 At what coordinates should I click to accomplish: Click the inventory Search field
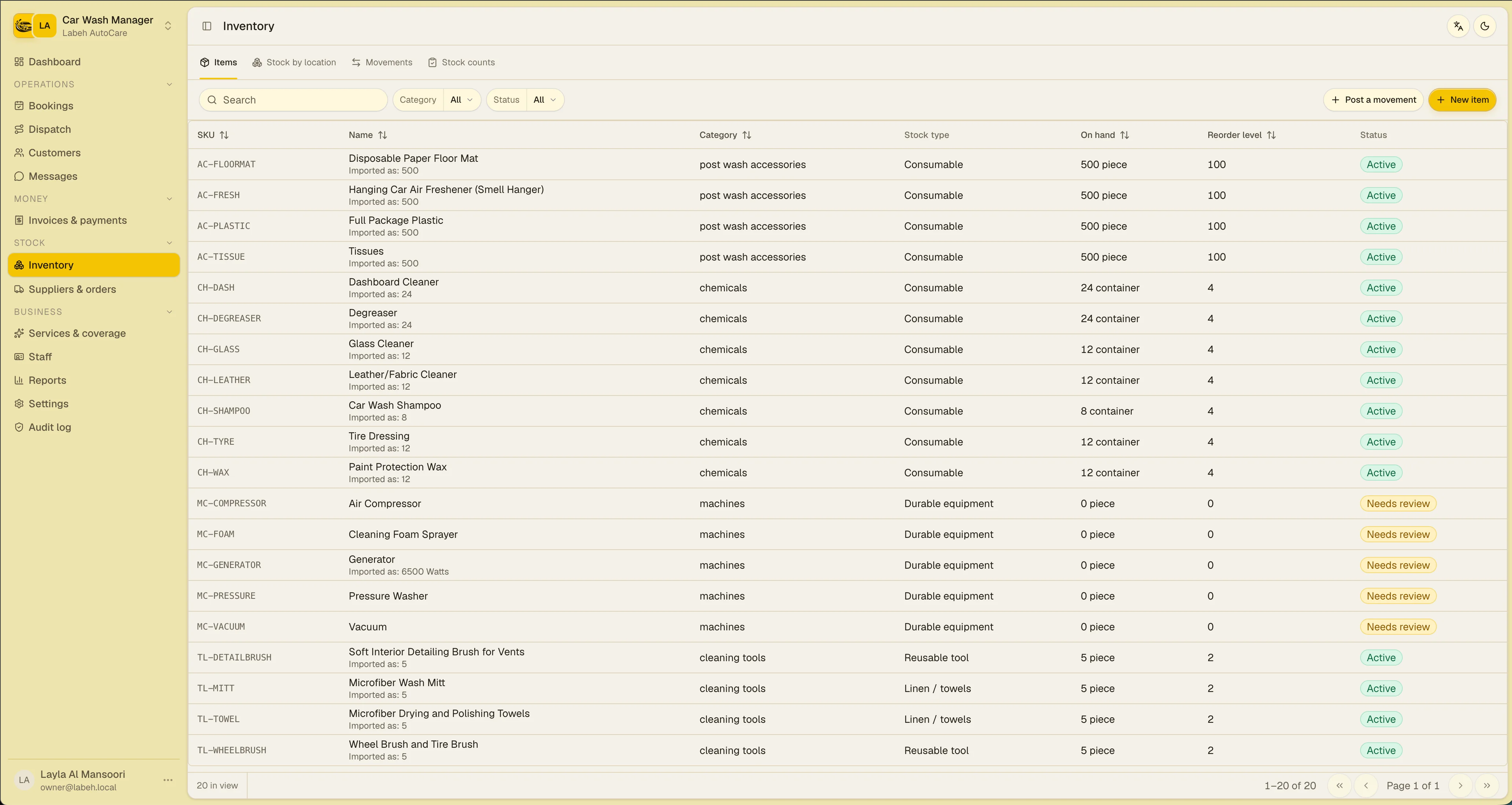coord(293,100)
